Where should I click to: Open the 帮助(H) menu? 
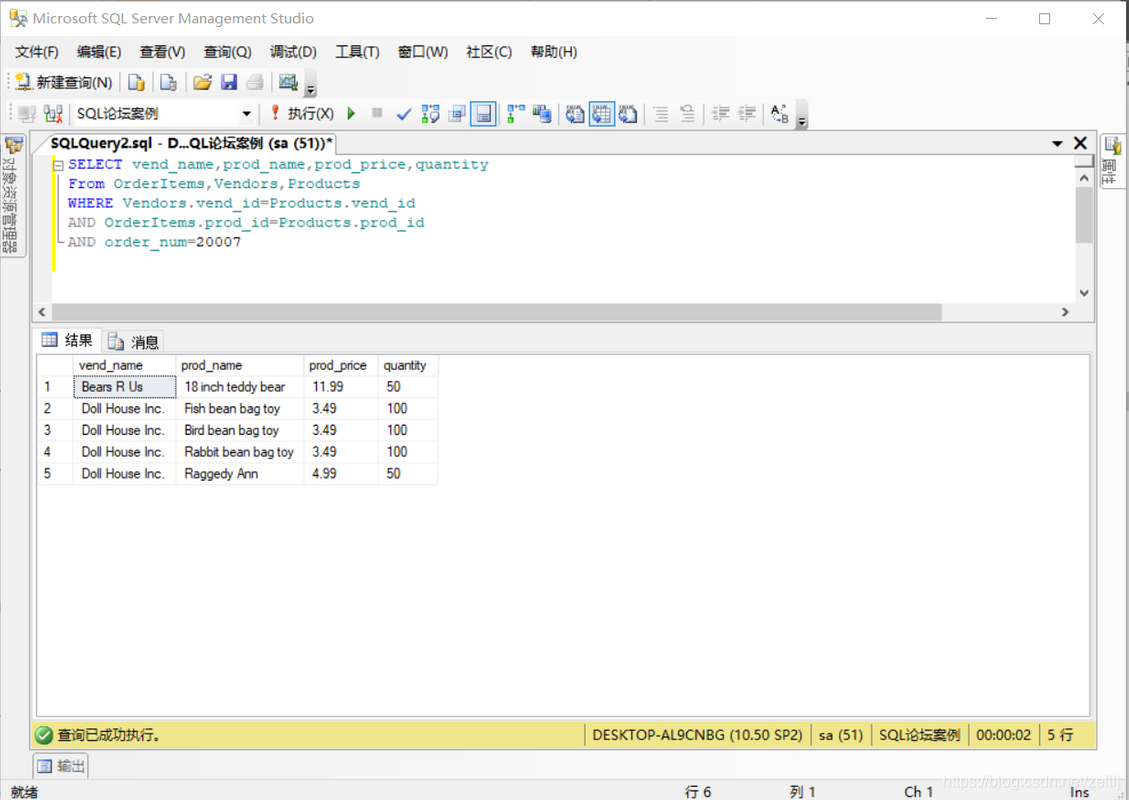tap(554, 52)
